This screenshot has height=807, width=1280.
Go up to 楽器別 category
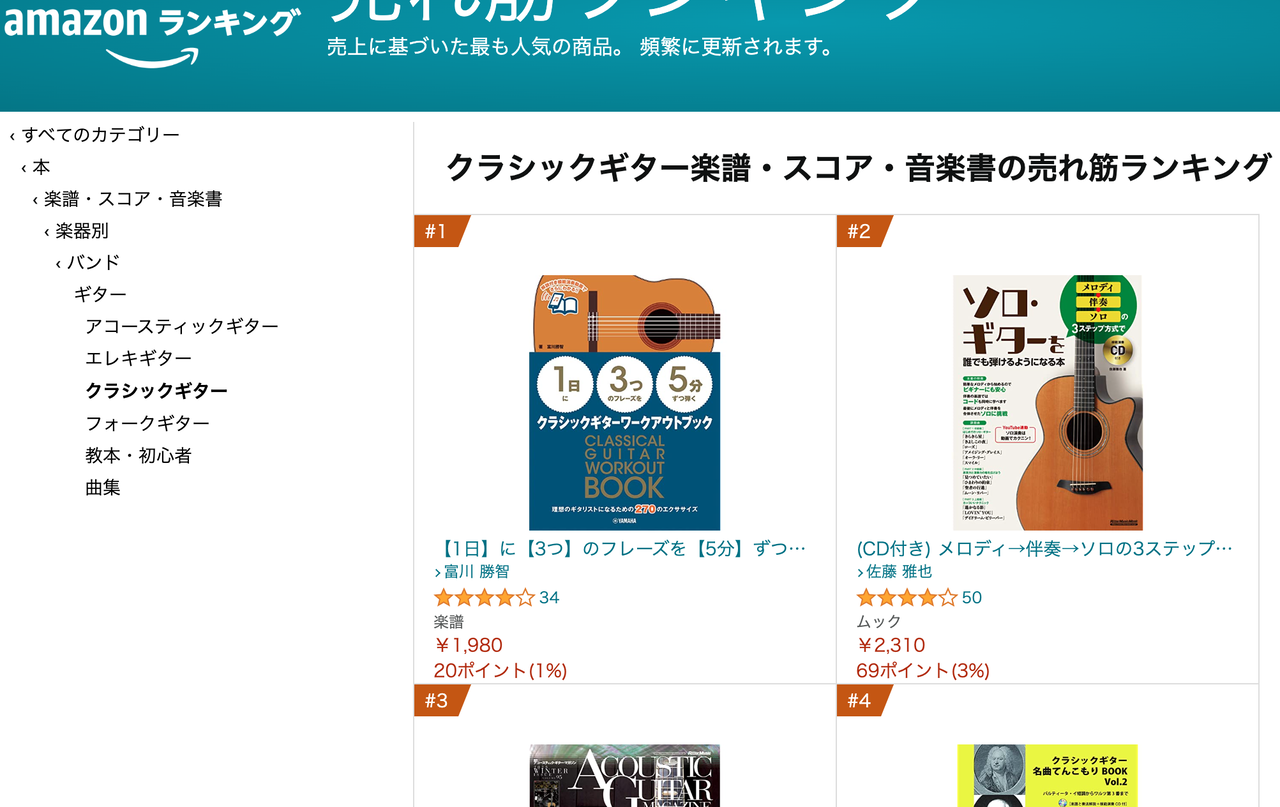pyautogui.click(x=76, y=231)
